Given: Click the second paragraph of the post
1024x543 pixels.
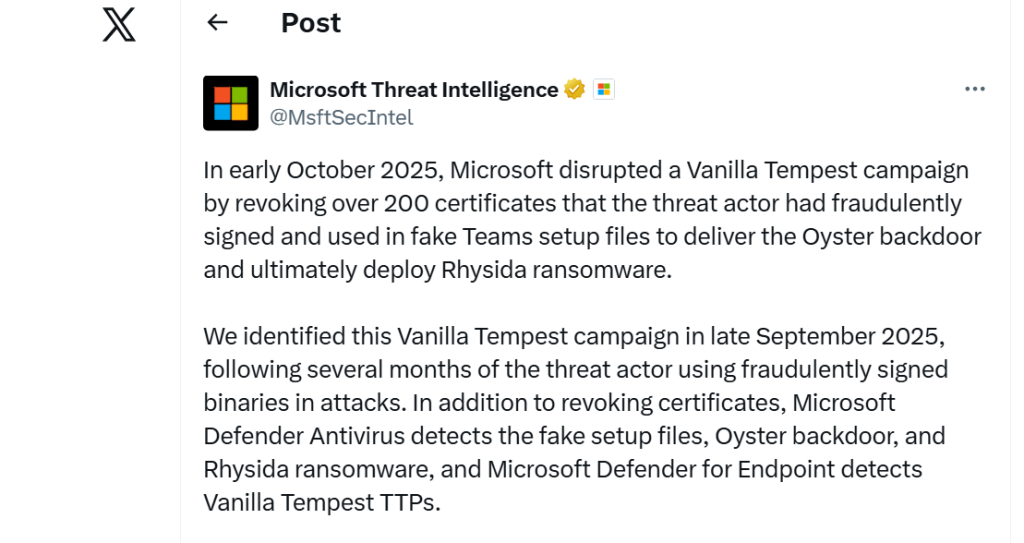Looking at the screenshot, I should pos(575,418).
